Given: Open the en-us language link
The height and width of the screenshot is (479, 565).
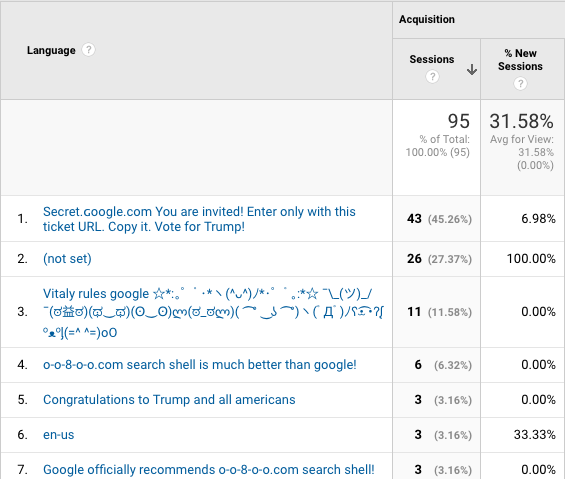Looking at the screenshot, I should pyautogui.click(x=58, y=435).
